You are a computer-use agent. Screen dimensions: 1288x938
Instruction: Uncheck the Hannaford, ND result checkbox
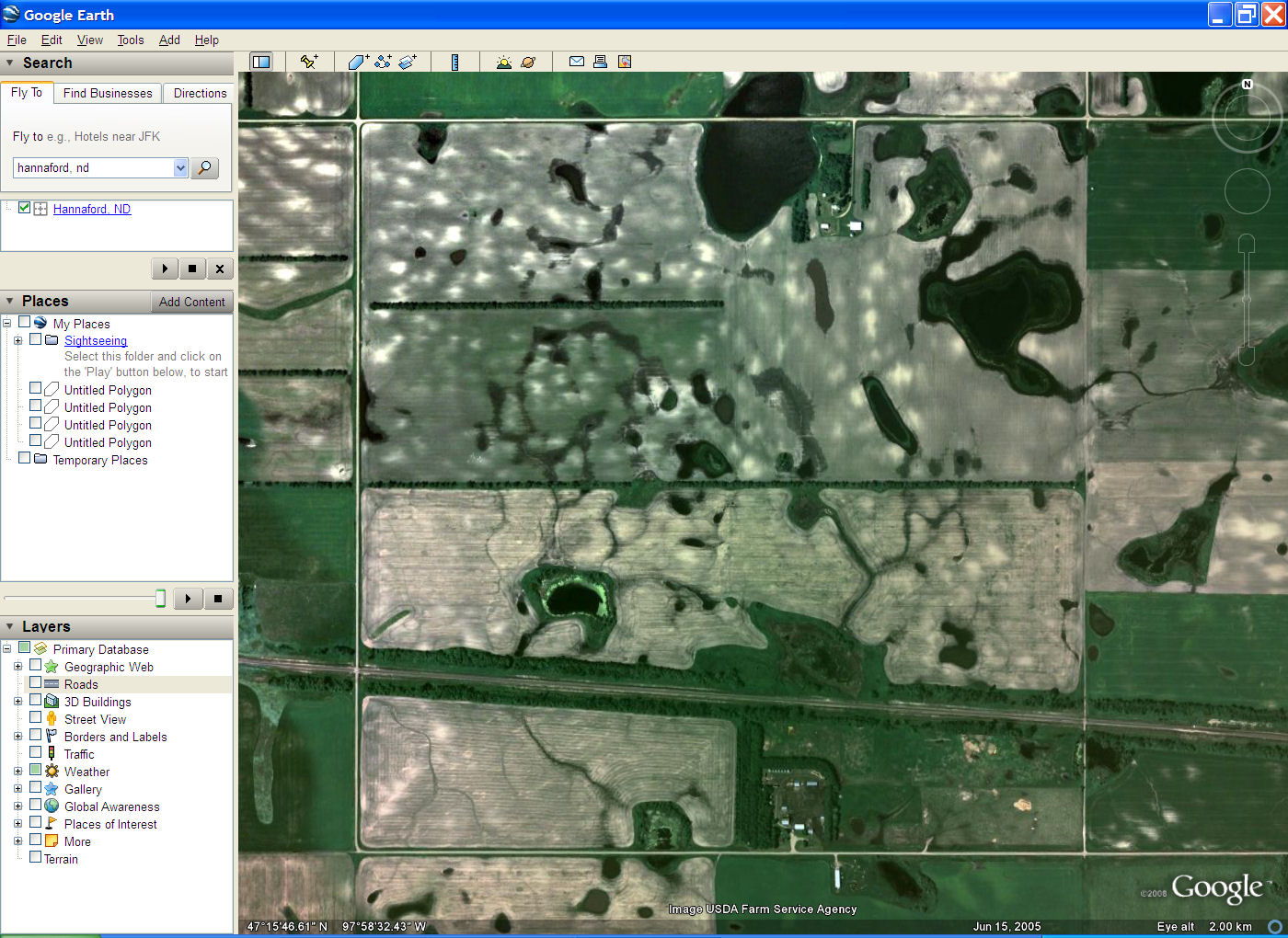pyautogui.click(x=24, y=208)
